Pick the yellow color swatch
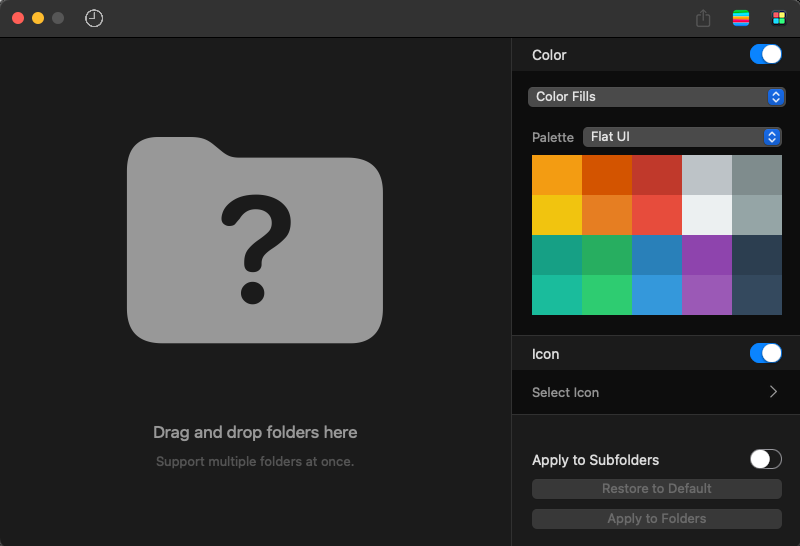The width and height of the screenshot is (800, 546). tap(556, 215)
